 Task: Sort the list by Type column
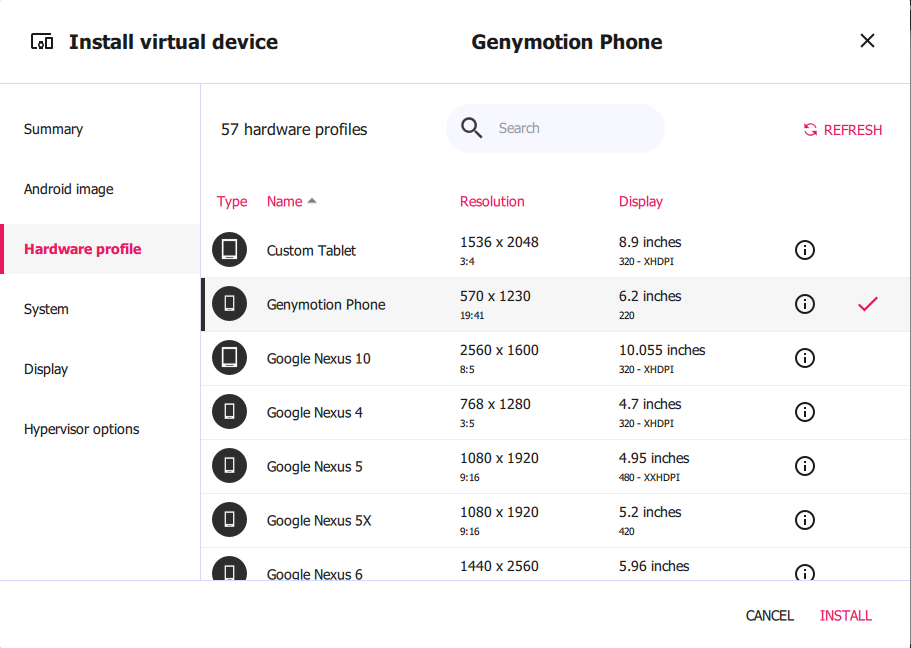tap(232, 202)
